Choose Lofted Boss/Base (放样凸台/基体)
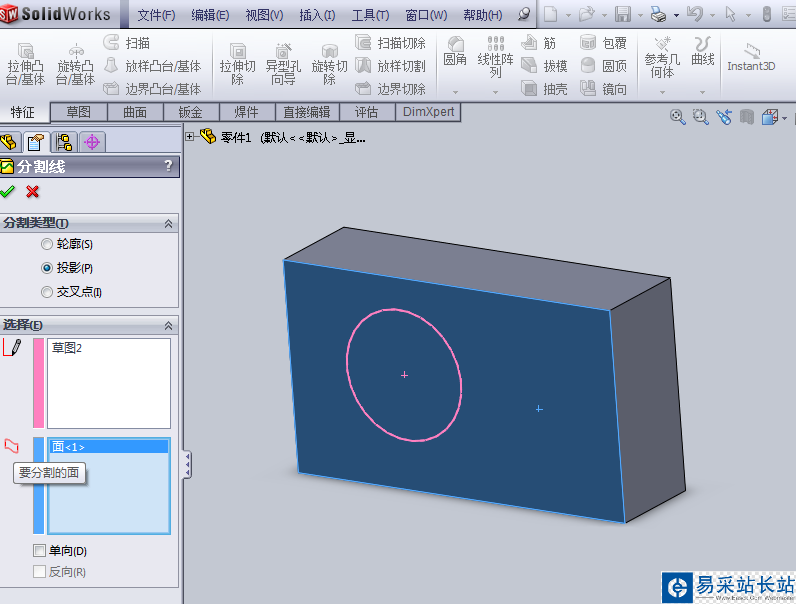 (x=152, y=66)
